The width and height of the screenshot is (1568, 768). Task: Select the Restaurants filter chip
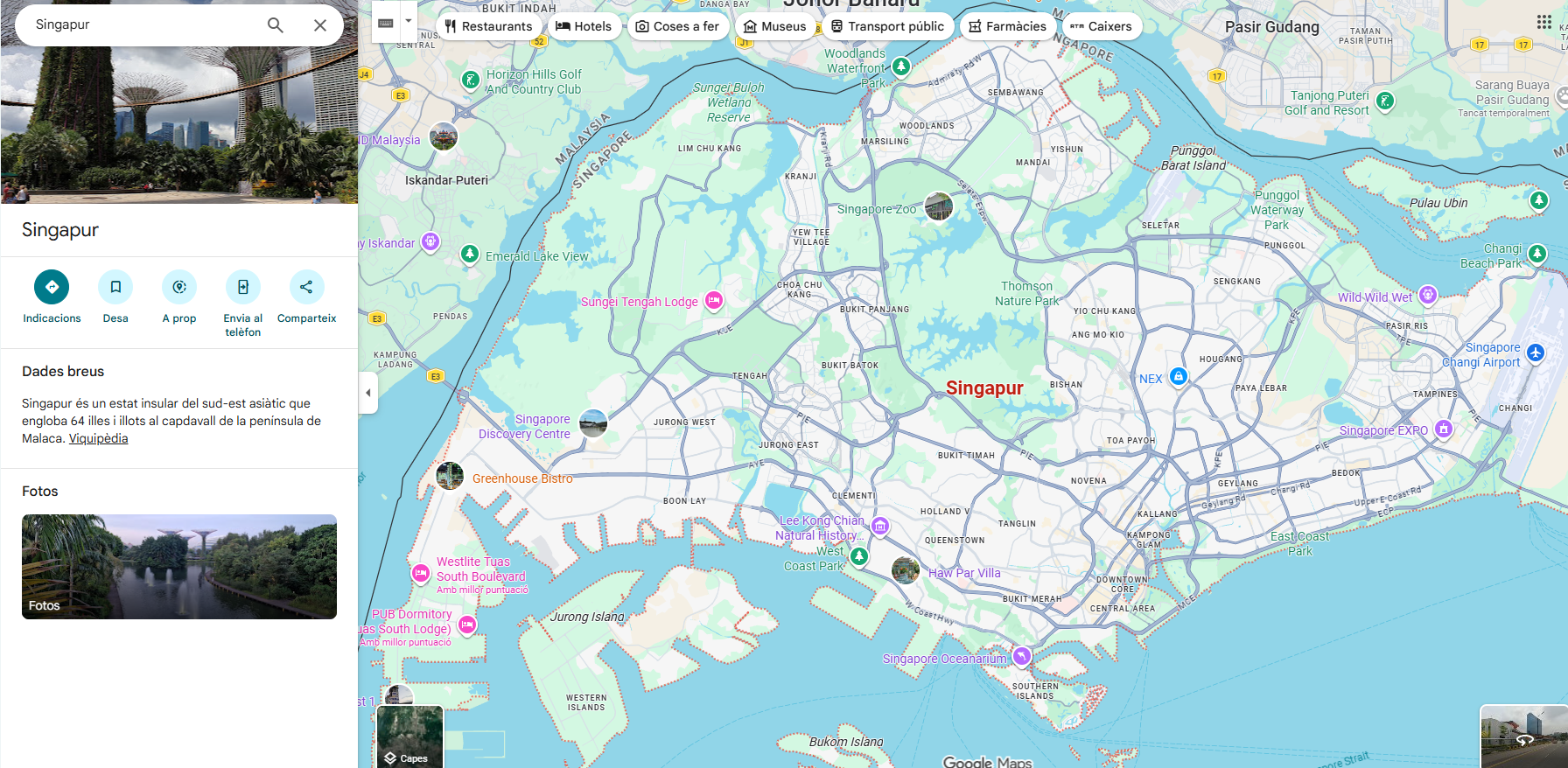pyautogui.click(x=488, y=26)
